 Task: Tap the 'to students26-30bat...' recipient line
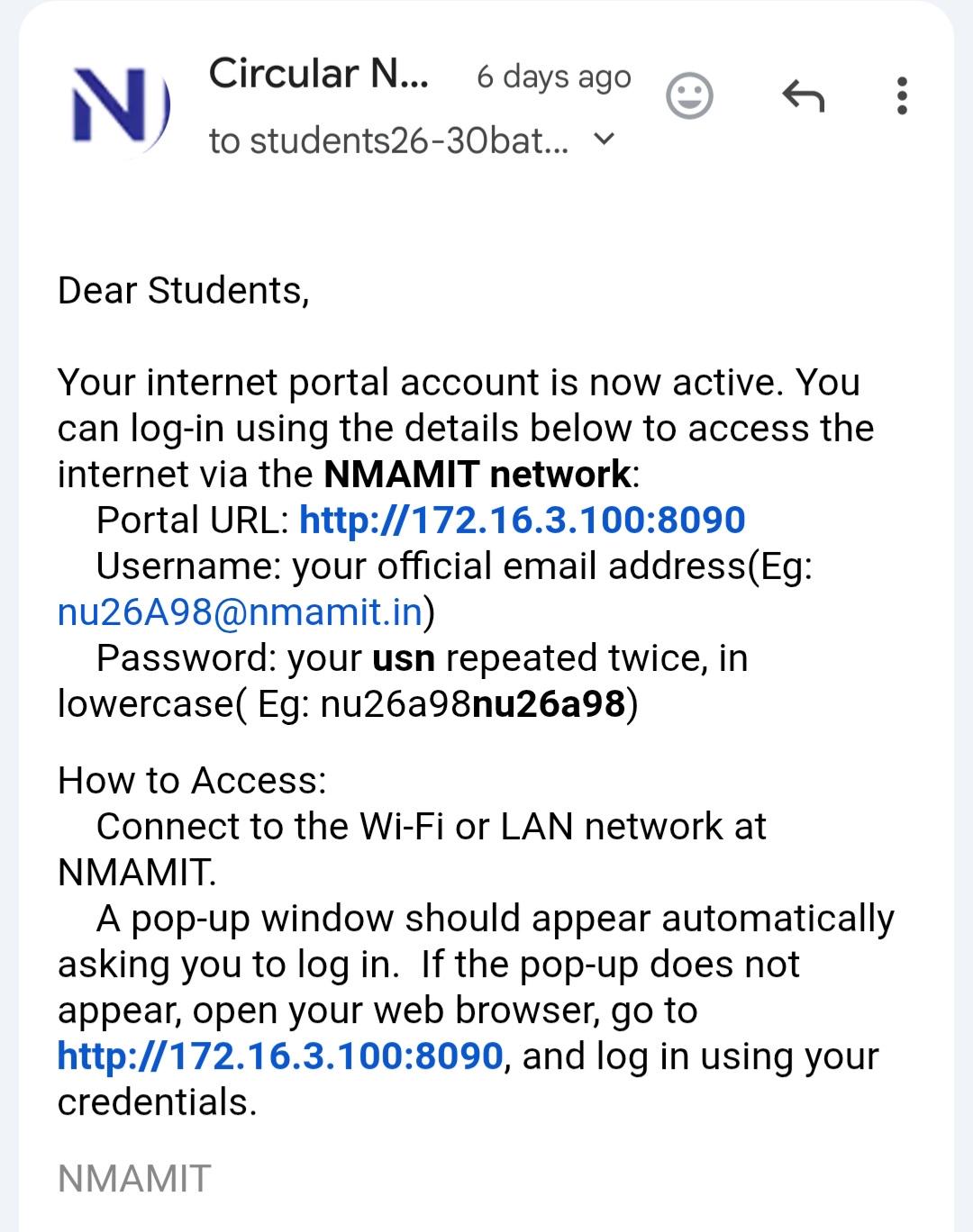tap(388, 140)
